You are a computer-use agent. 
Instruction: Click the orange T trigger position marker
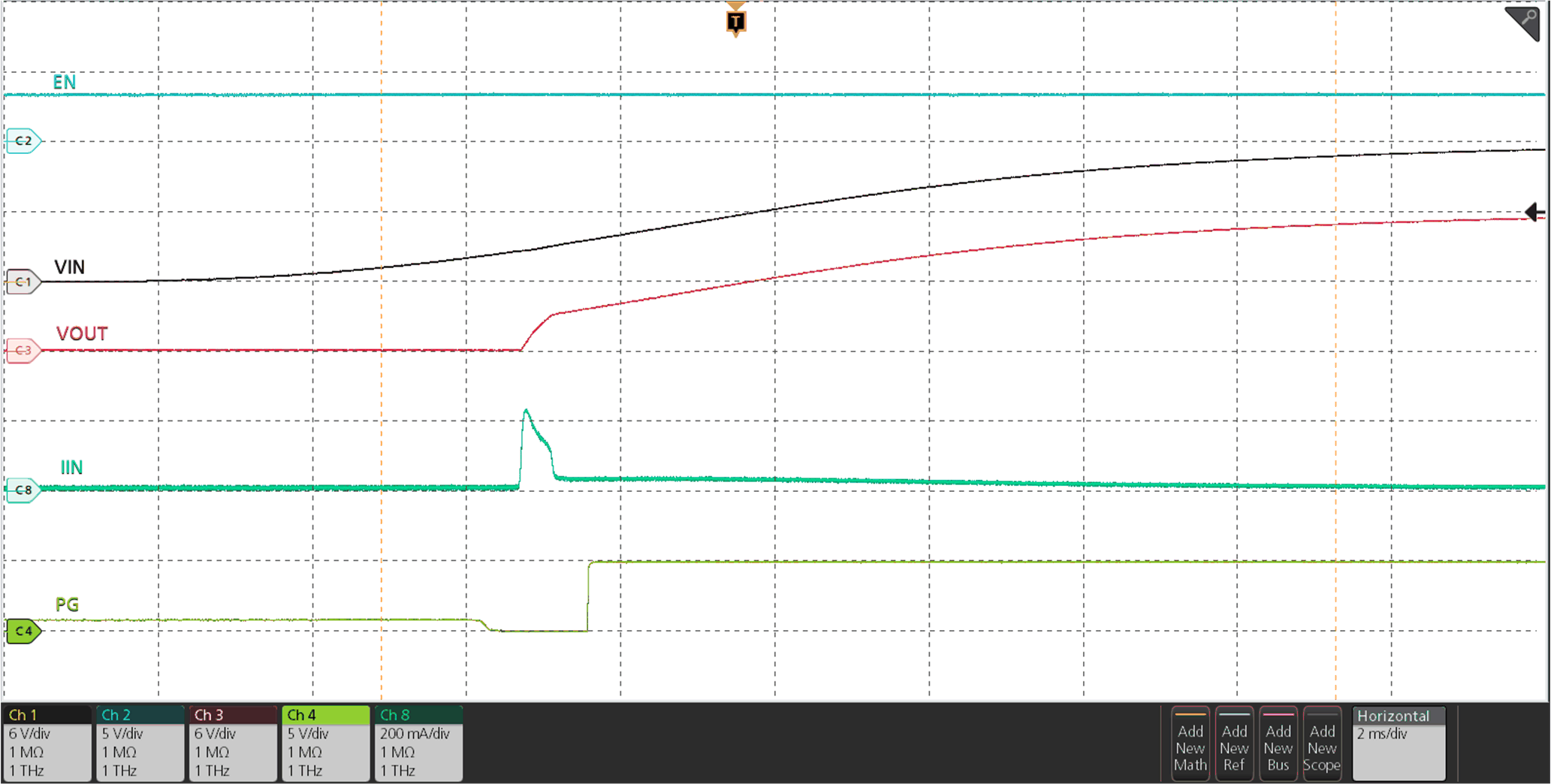pos(735,21)
